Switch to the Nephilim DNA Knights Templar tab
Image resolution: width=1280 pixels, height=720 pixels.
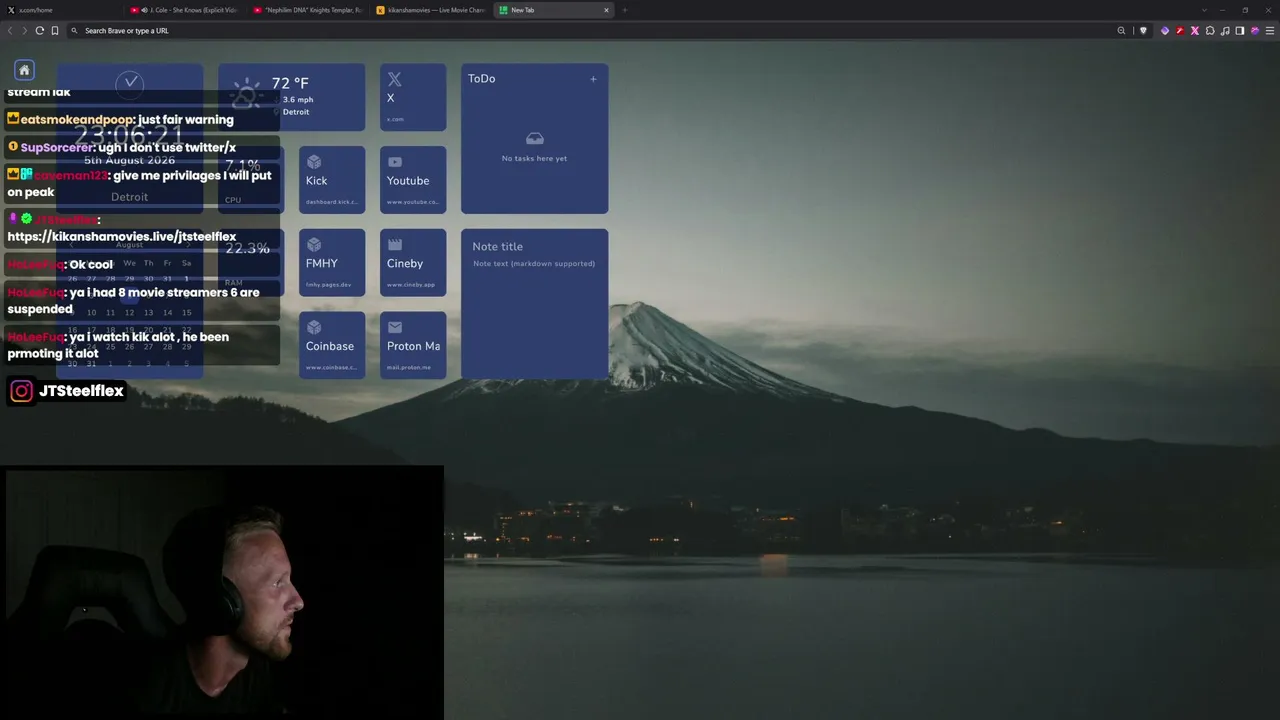[x=307, y=10]
